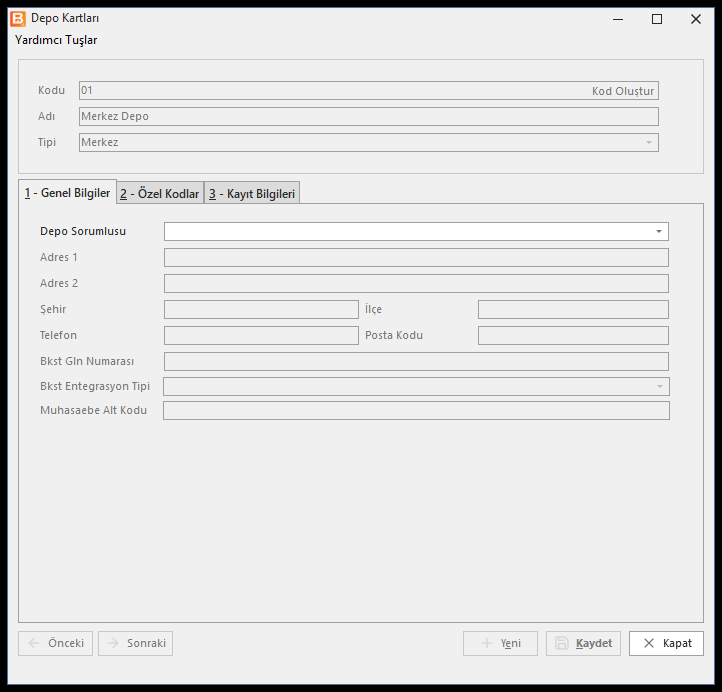The height and width of the screenshot is (692, 722).
Task: Go to next record with Sonraki
Action: [x=135, y=643]
